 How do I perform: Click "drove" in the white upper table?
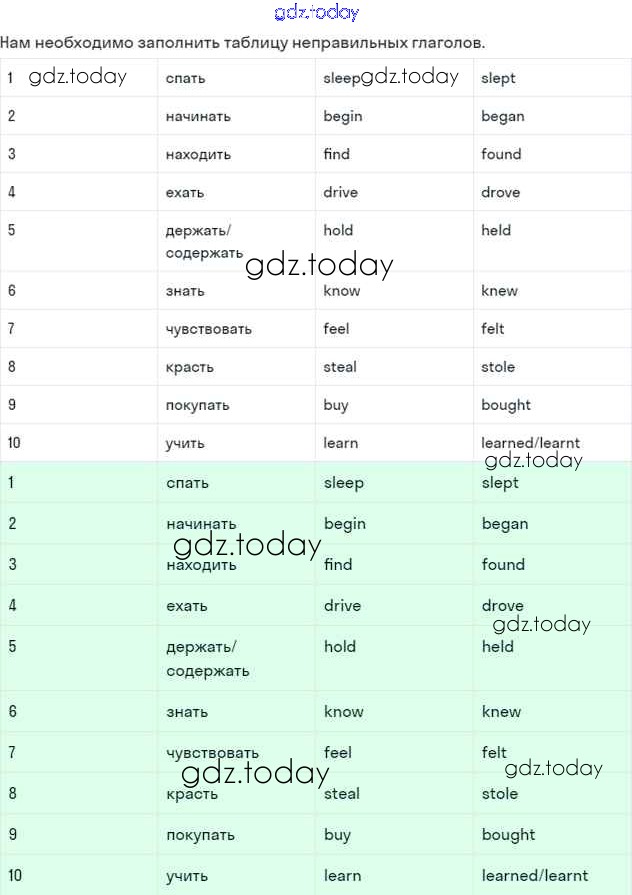pyautogui.click(x=500, y=192)
